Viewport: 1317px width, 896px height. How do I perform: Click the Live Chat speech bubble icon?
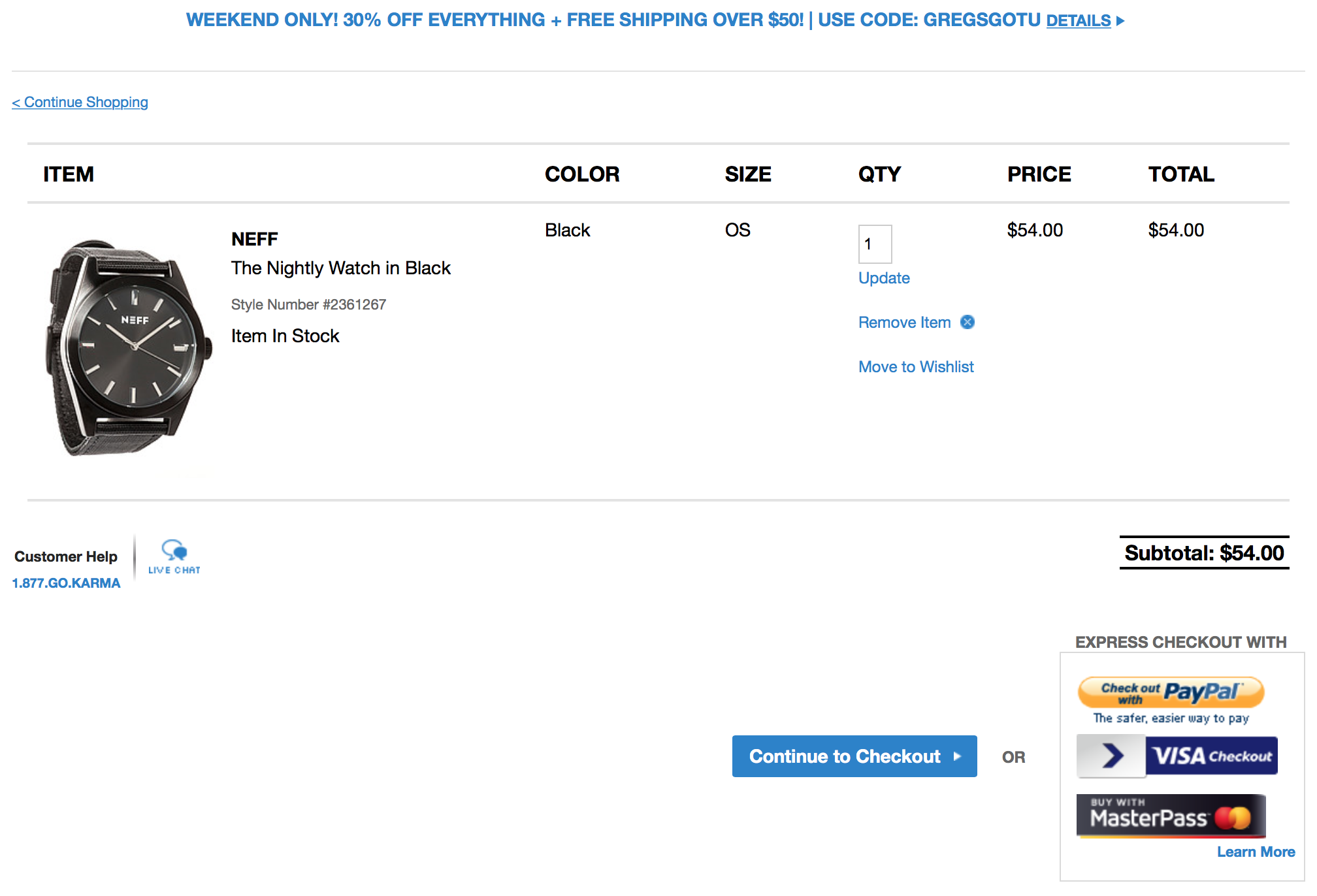[174, 551]
